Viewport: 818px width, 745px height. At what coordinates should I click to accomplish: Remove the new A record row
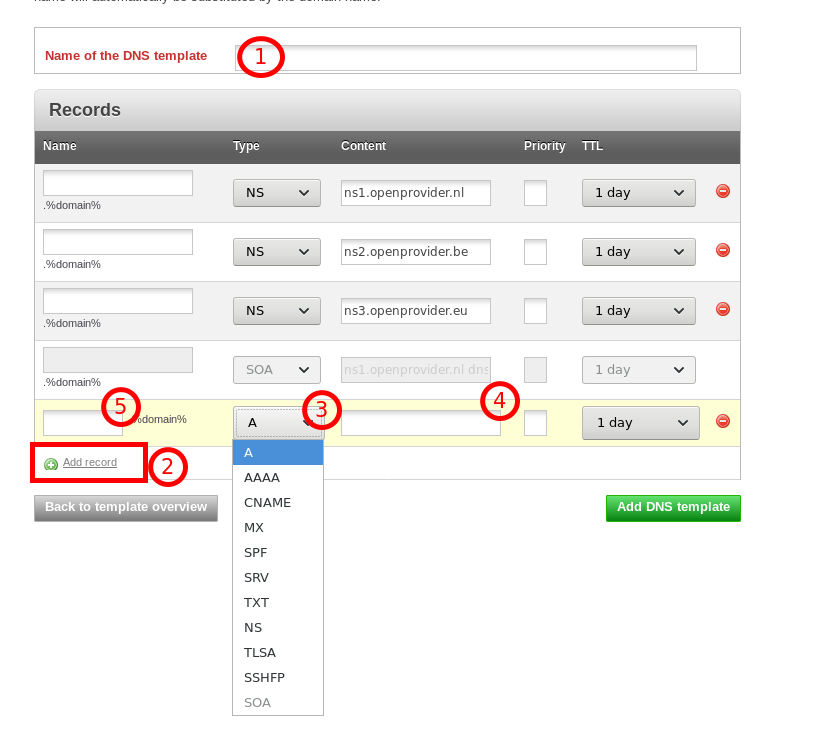pos(723,420)
